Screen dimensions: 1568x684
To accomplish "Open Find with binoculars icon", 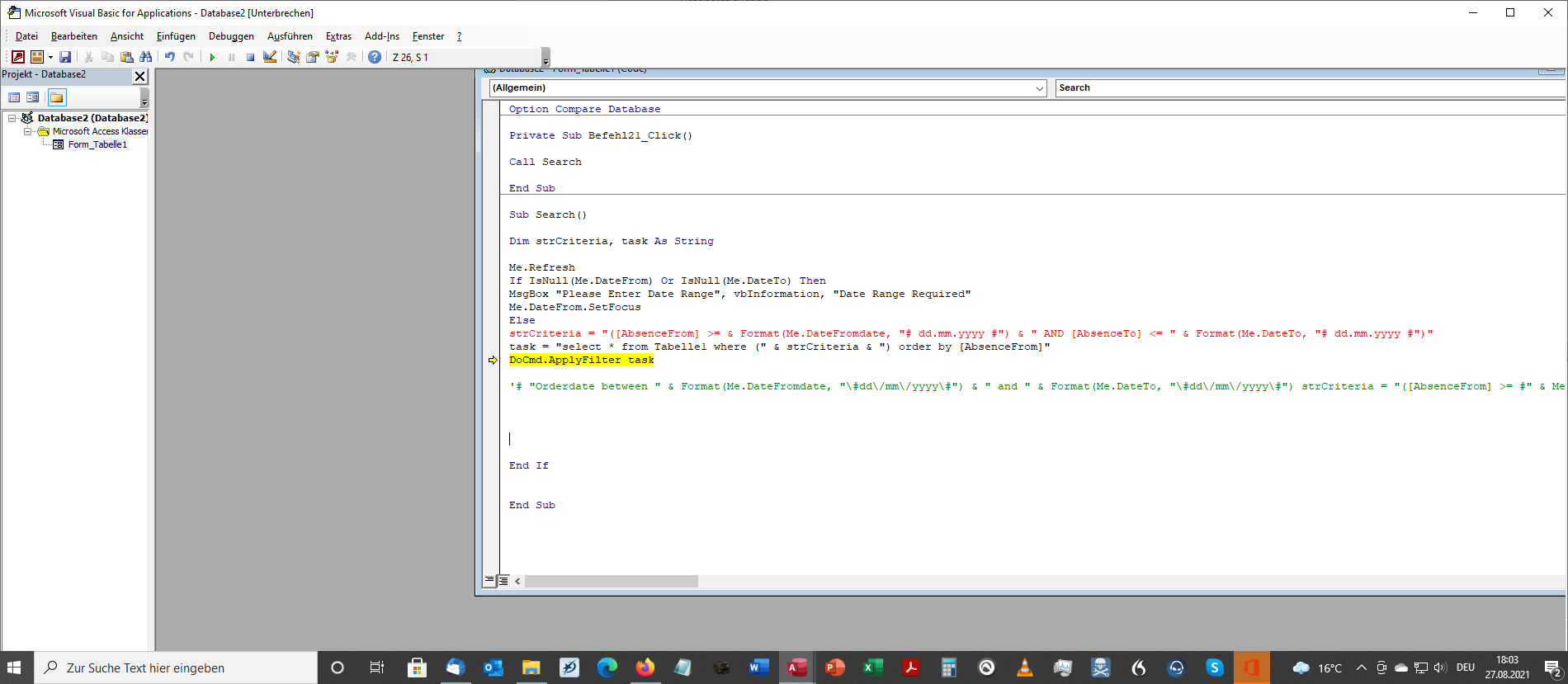I will click(146, 57).
